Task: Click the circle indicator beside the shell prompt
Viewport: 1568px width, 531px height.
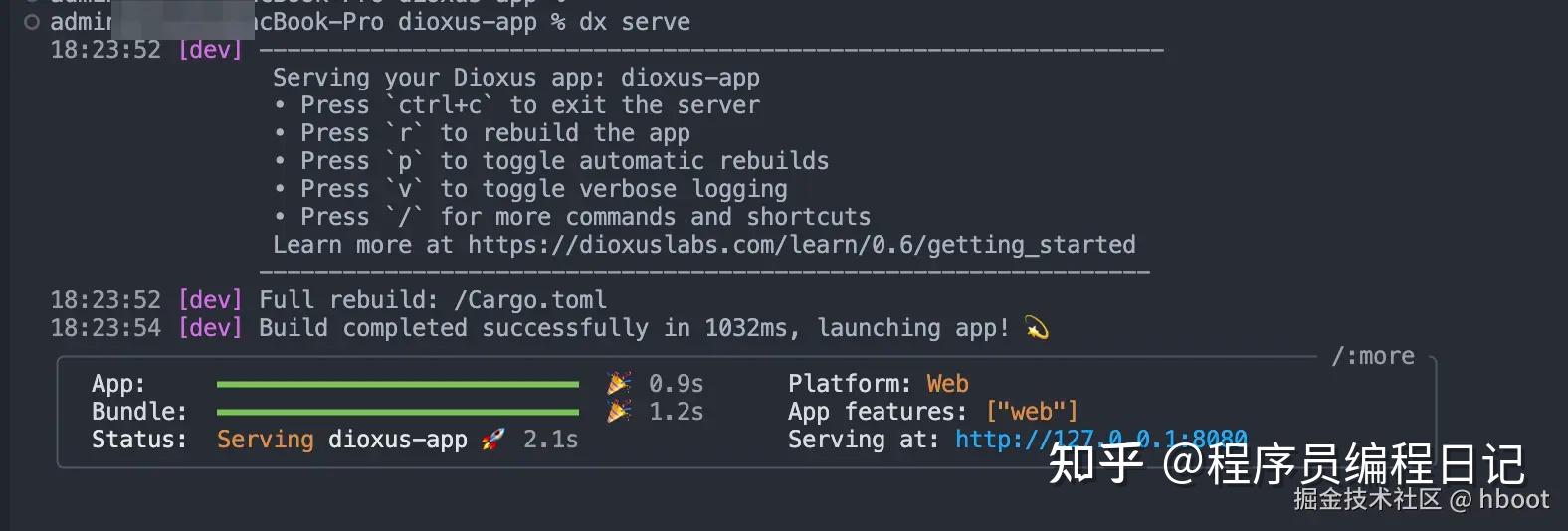Action: pyautogui.click(x=32, y=22)
